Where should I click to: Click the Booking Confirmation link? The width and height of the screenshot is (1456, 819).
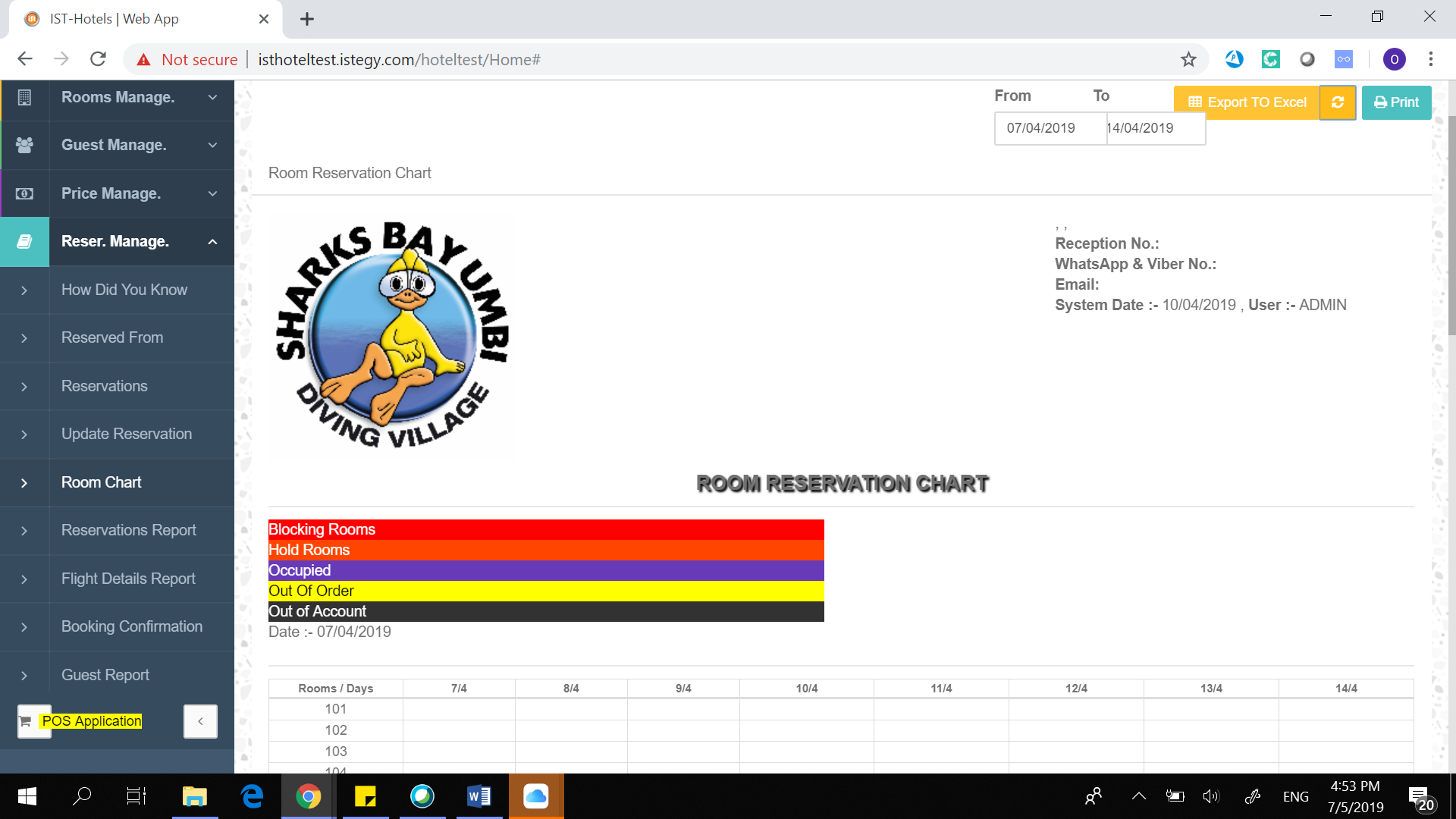coord(132,625)
